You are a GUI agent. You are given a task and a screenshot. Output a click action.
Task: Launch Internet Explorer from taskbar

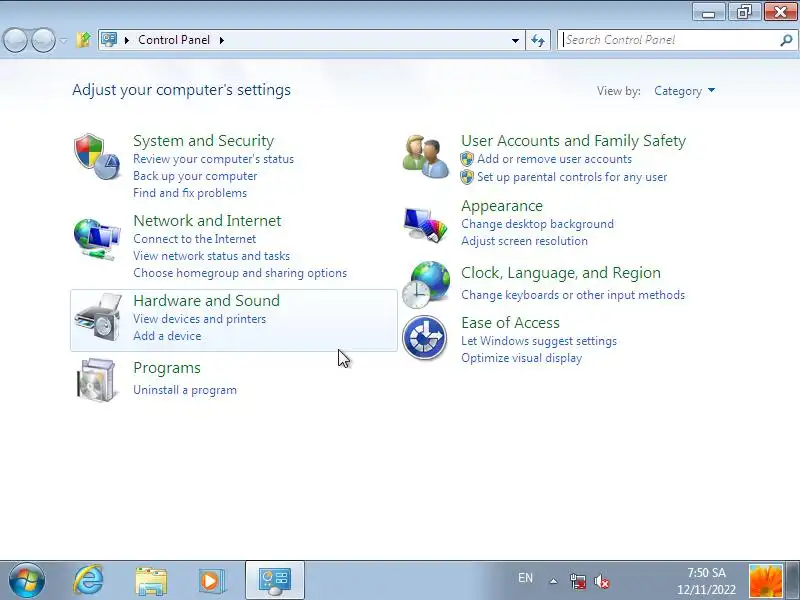click(88, 580)
